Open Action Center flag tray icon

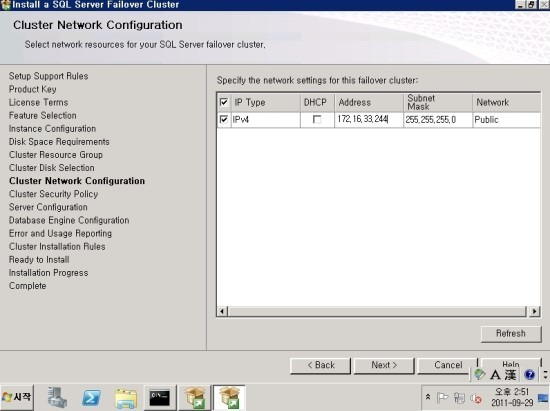point(442,398)
